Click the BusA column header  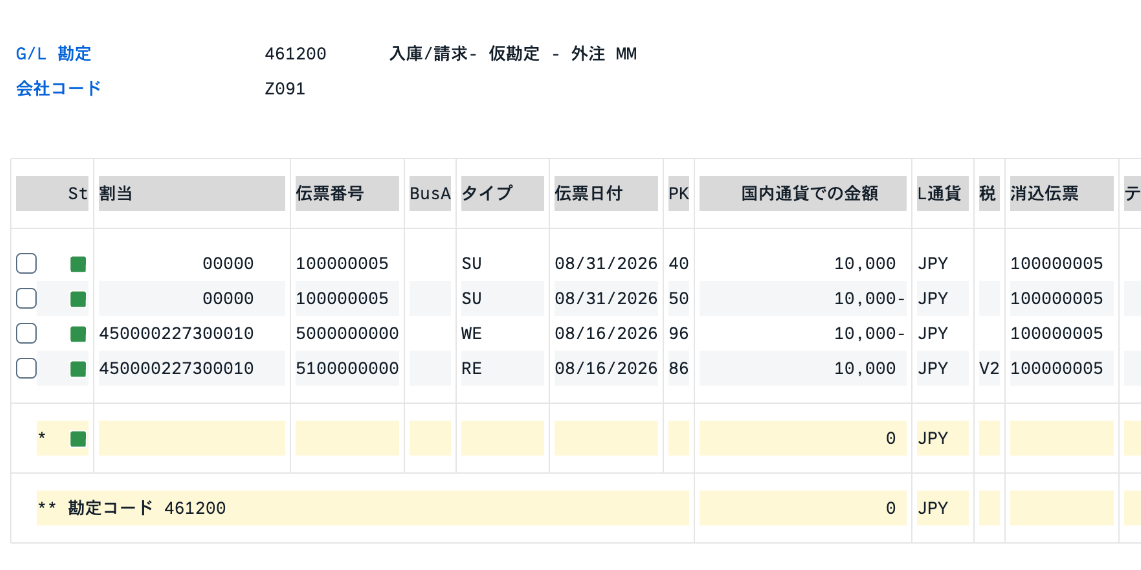pyautogui.click(x=430, y=194)
